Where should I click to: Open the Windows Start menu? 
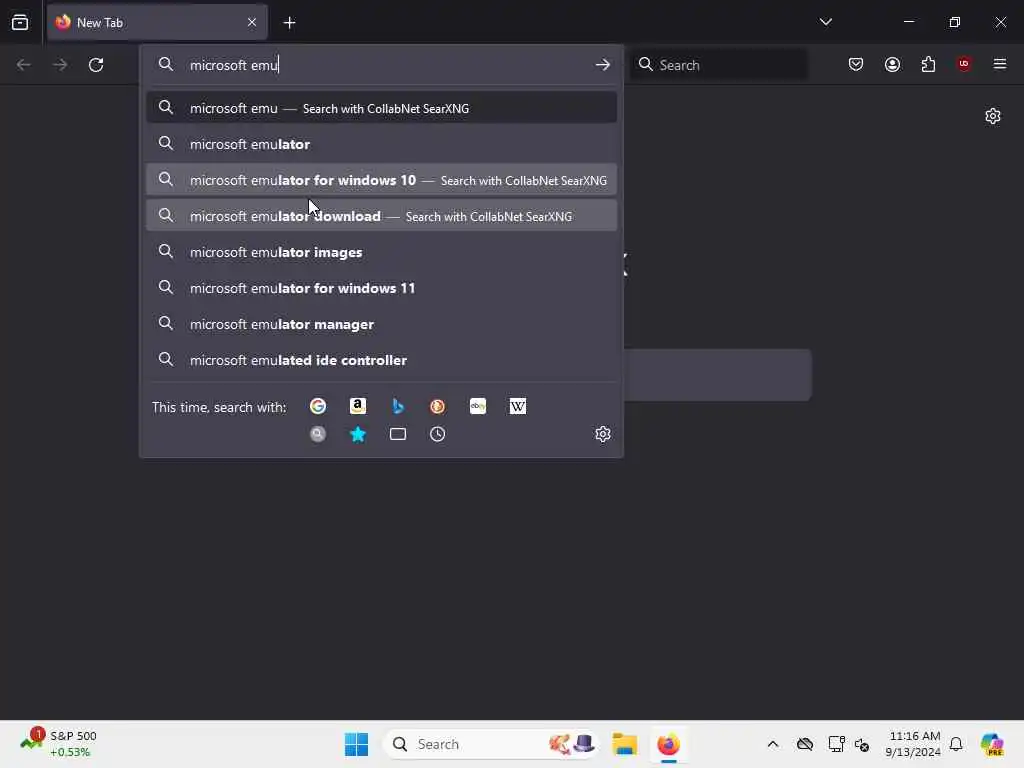point(356,744)
